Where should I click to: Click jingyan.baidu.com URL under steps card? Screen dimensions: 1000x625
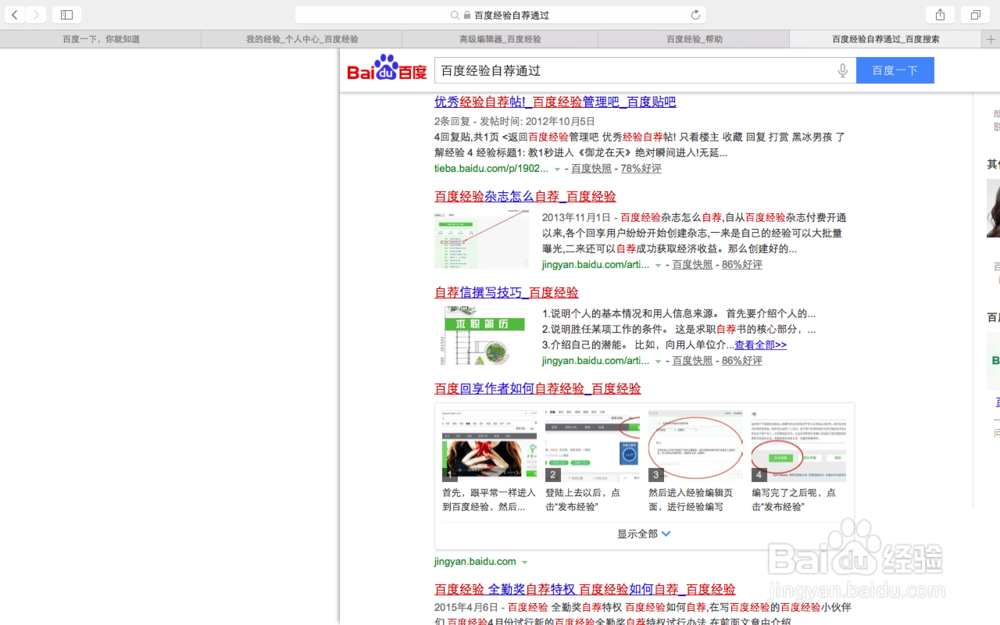(475, 561)
